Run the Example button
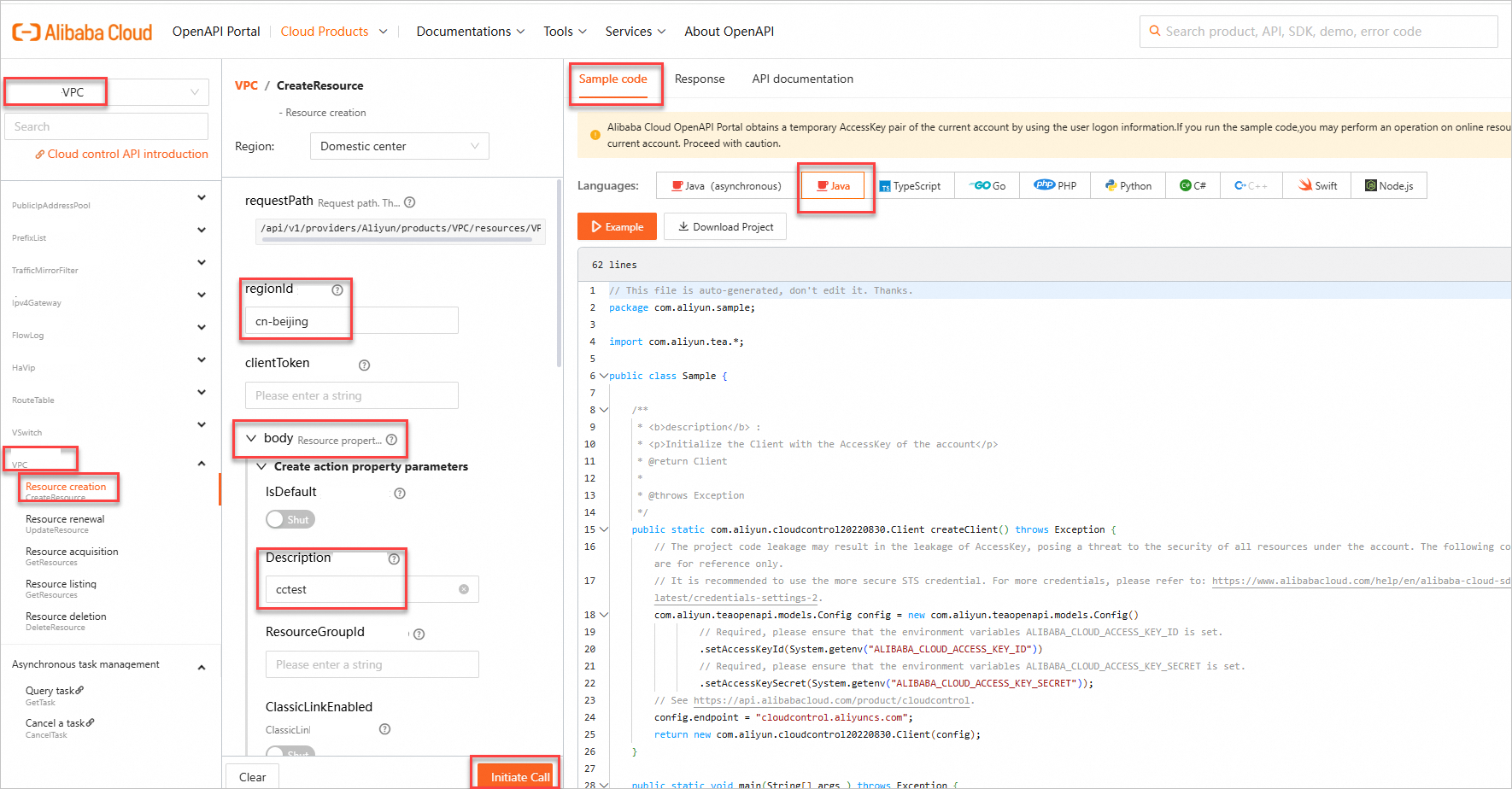The image size is (1512, 789). tap(618, 227)
